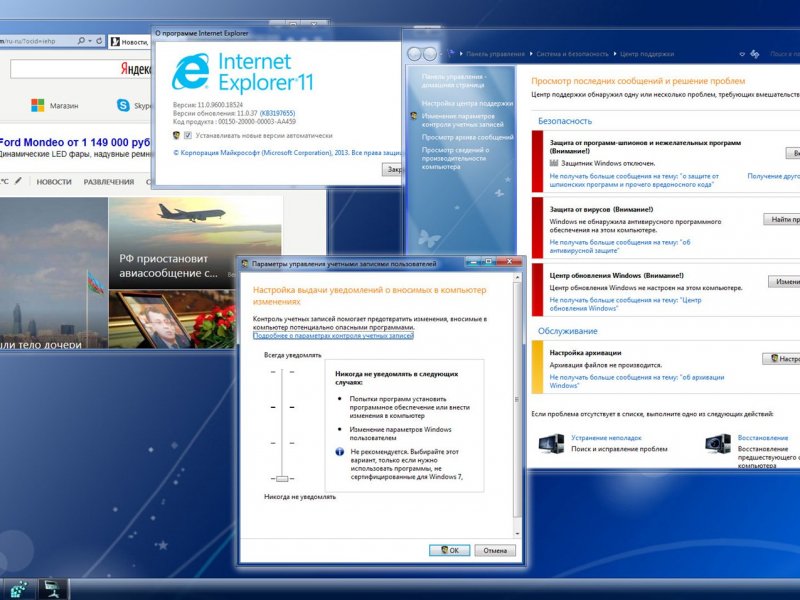The image size is (800, 600).
Task: Open the portrait with flowers news thumbnail
Action: pos(172,319)
